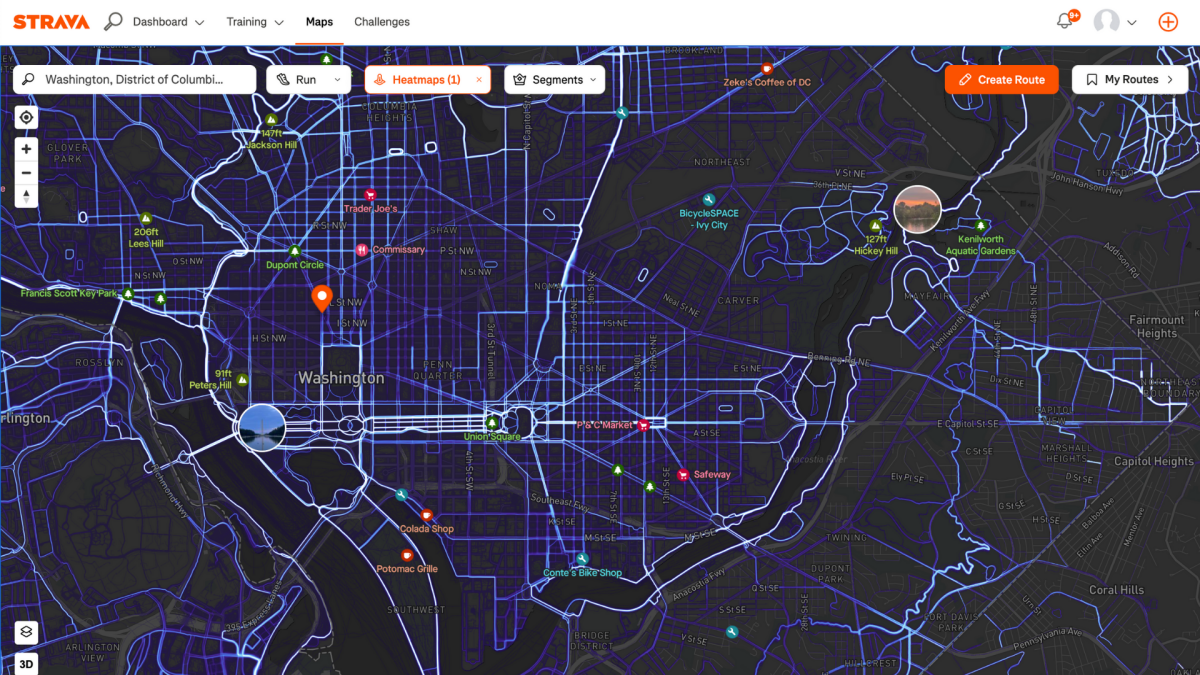The height and width of the screenshot is (675, 1200).
Task: Click the orange plus upload icon
Action: 1167,22
